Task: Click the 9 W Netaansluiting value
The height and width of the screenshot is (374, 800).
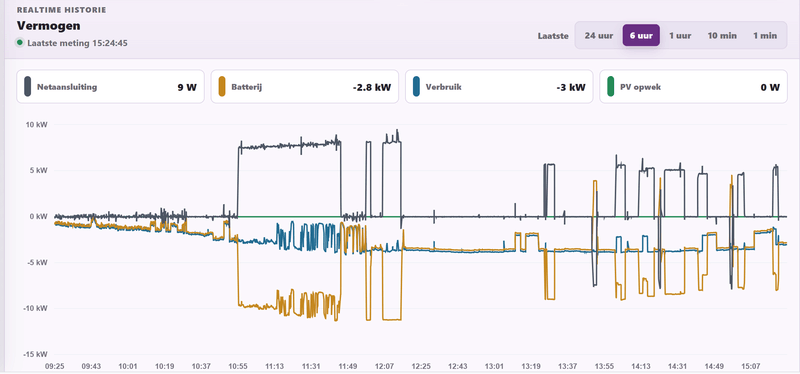Action: 187,87
